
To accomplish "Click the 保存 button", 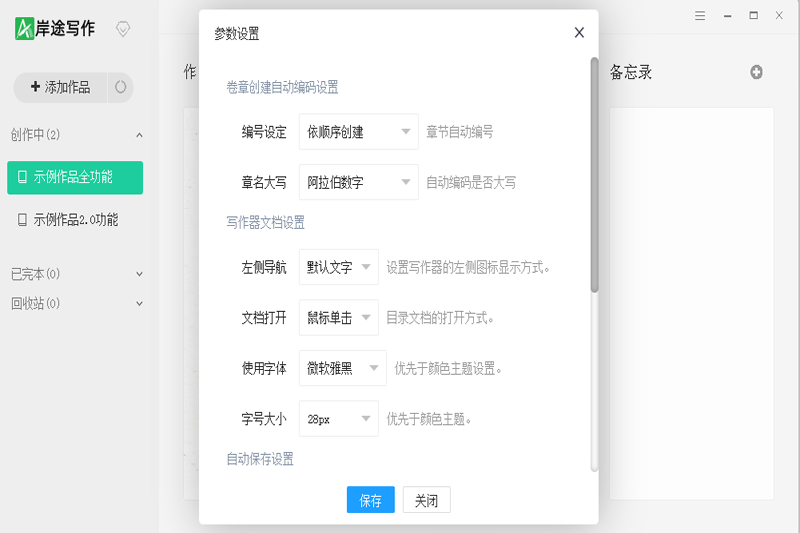I will (370, 500).
